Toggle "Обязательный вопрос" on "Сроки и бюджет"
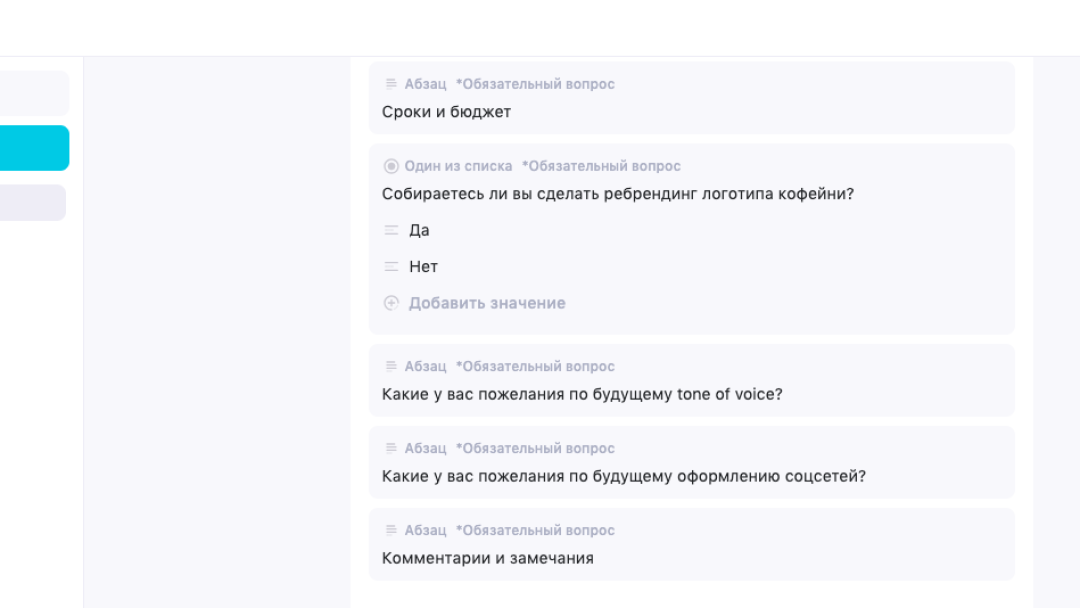 click(x=535, y=84)
